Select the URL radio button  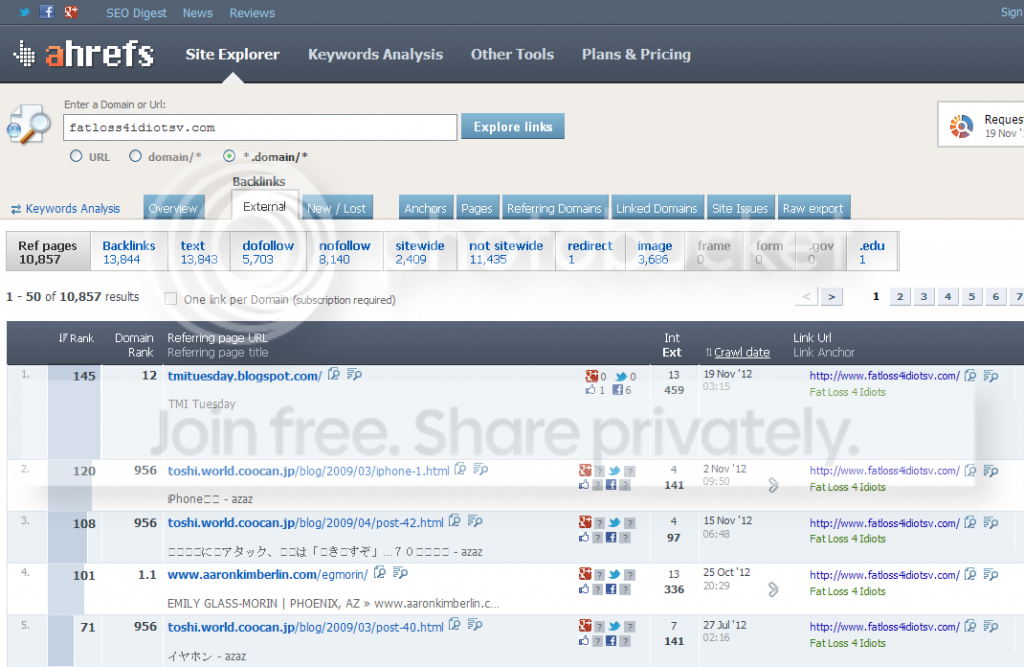coord(76,156)
